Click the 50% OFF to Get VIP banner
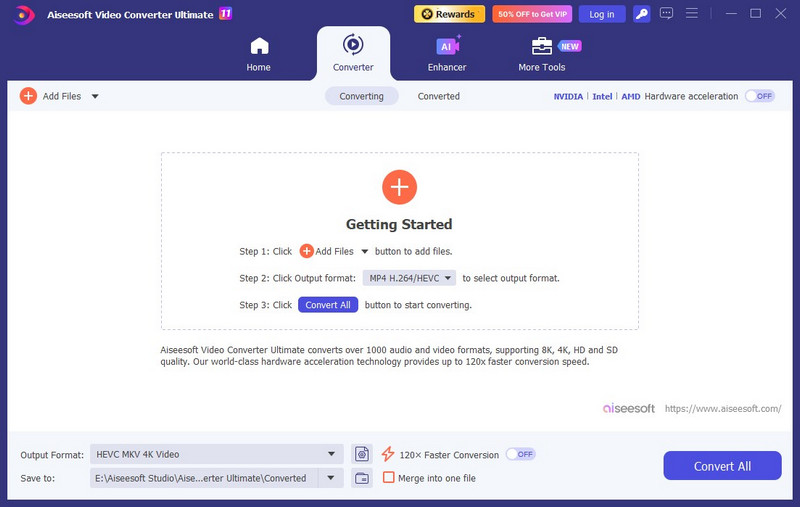 point(532,14)
